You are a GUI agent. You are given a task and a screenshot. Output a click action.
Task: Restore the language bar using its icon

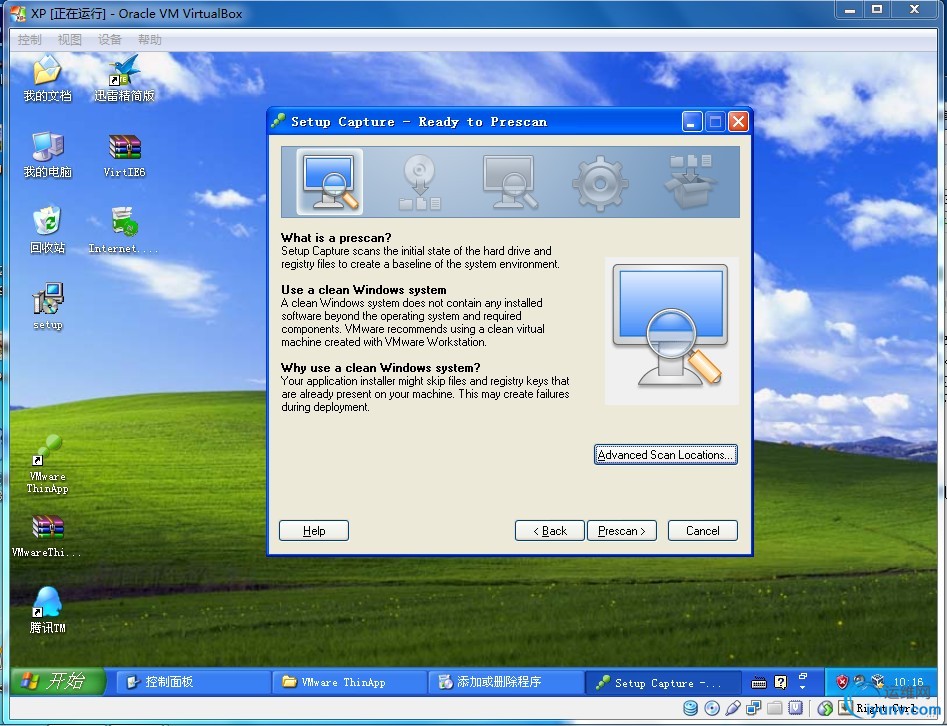pos(803,676)
